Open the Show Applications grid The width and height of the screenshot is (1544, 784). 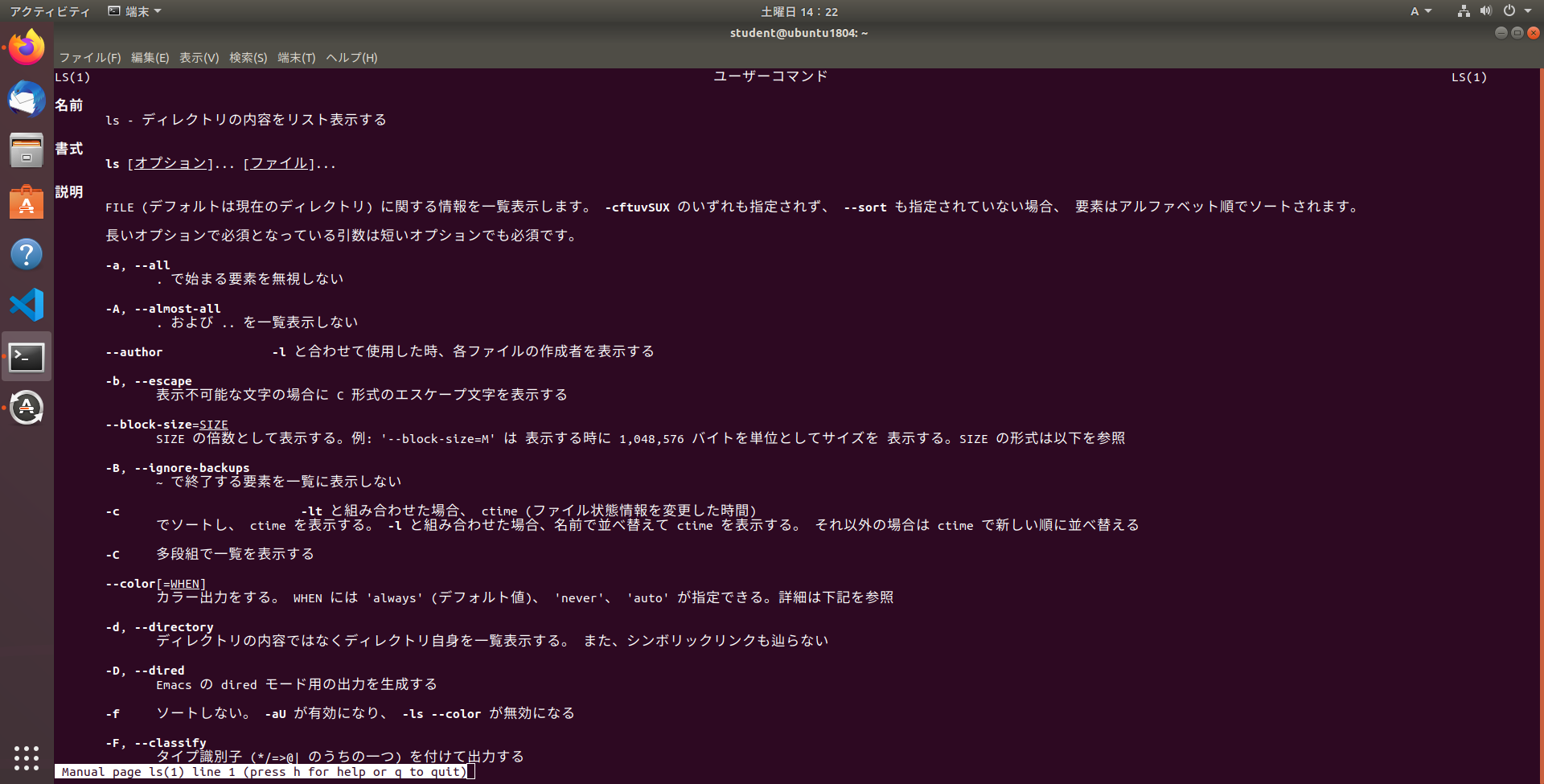(x=27, y=757)
